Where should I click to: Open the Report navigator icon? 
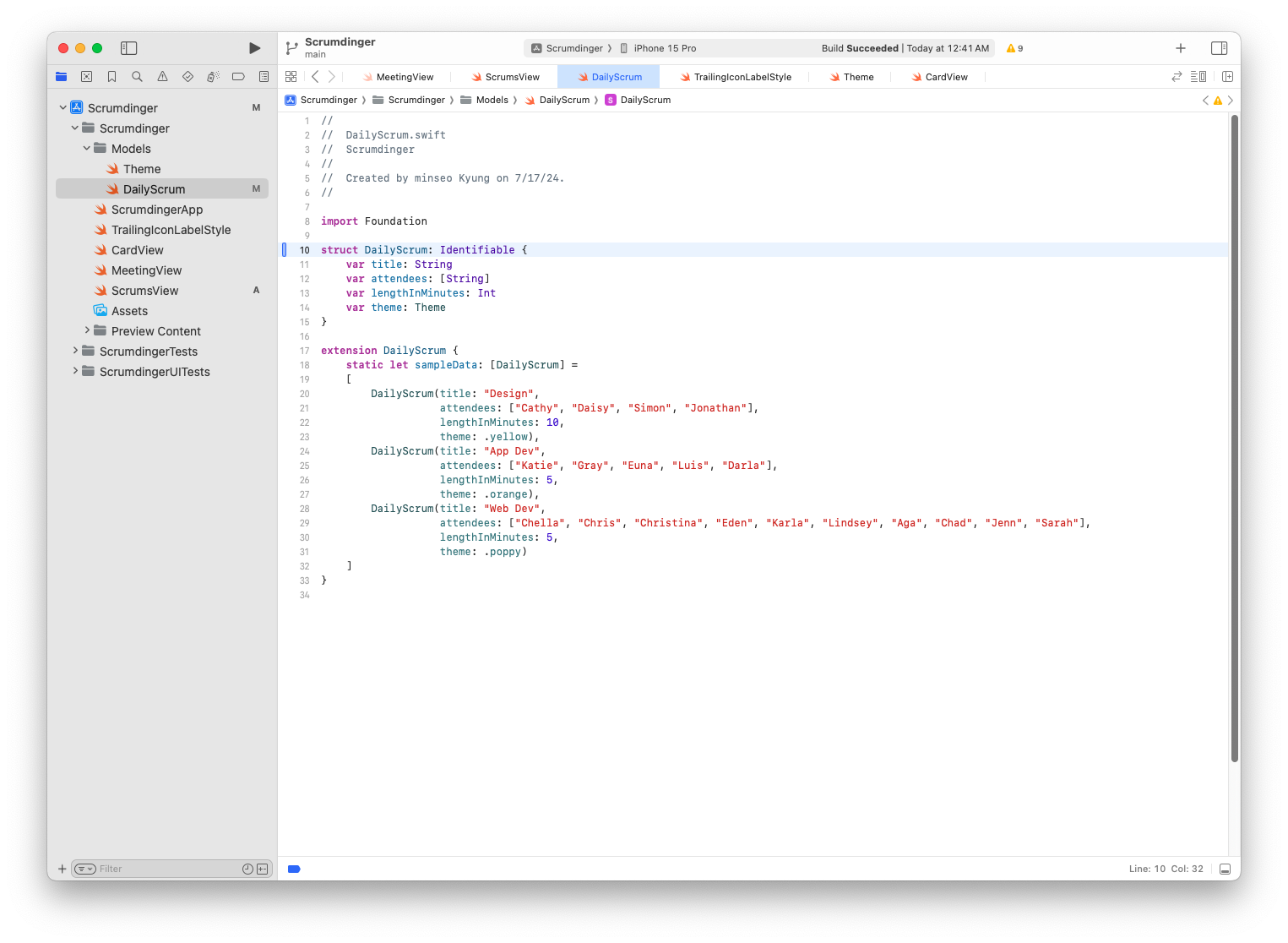264,77
